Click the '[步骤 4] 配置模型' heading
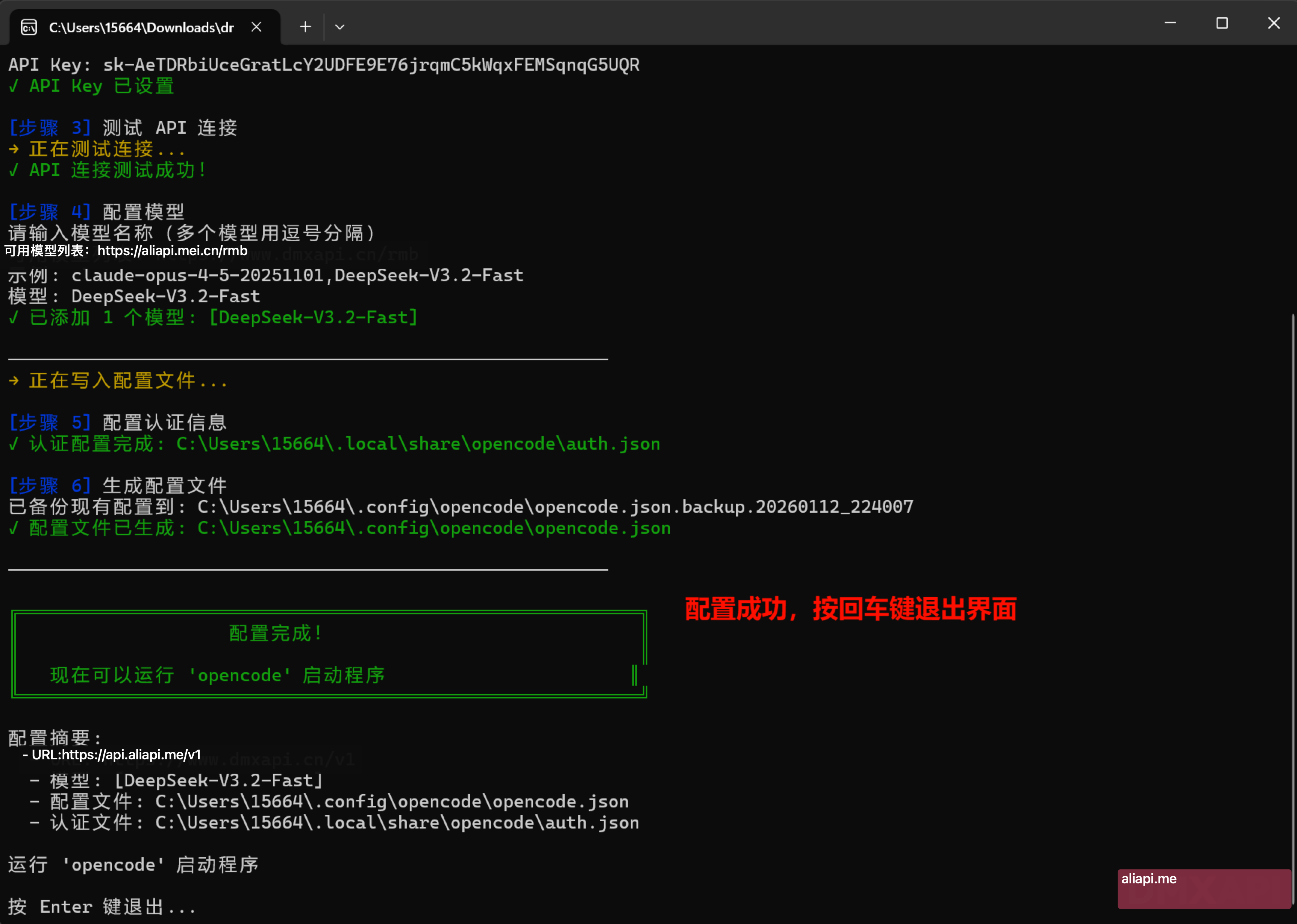The height and width of the screenshot is (924, 1297). (97, 212)
